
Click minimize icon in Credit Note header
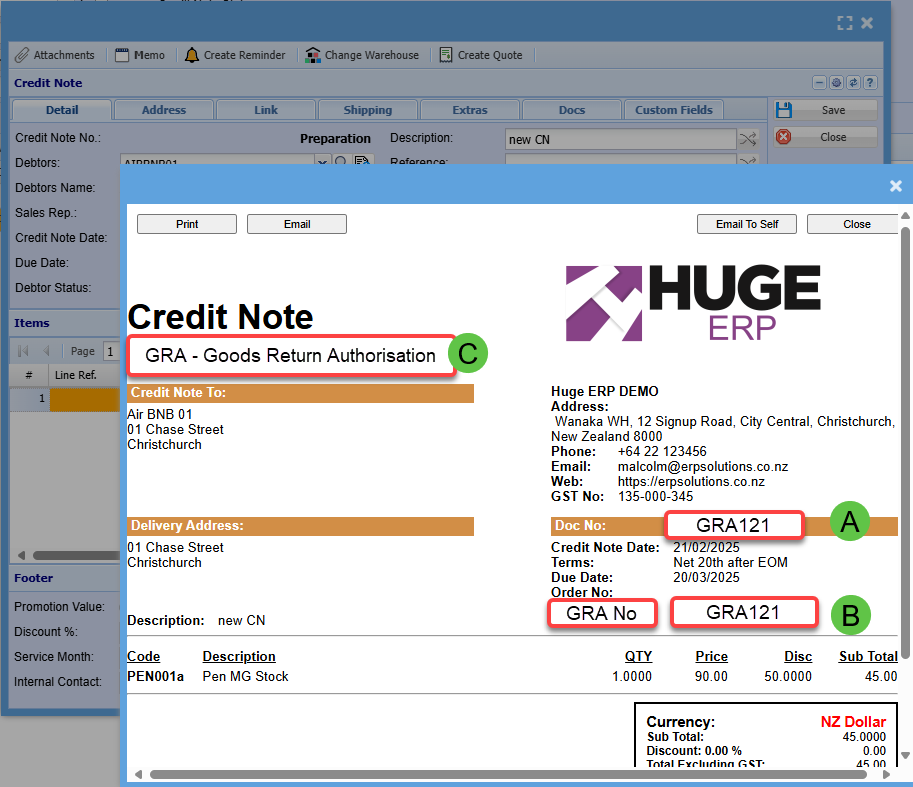[819, 83]
